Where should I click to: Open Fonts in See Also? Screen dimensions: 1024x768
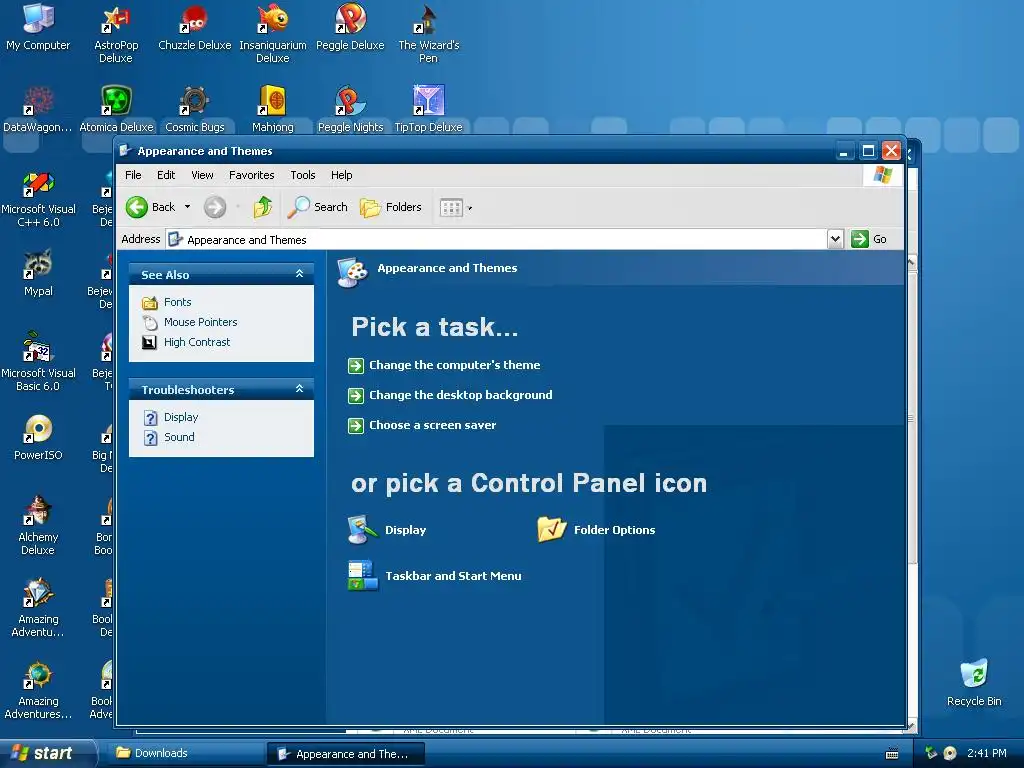click(178, 302)
